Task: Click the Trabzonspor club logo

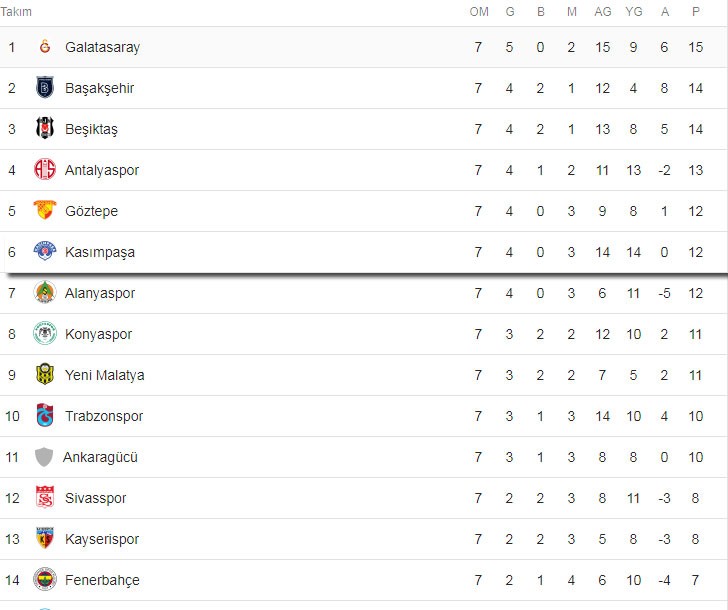Action: pyautogui.click(x=45, y=416)
